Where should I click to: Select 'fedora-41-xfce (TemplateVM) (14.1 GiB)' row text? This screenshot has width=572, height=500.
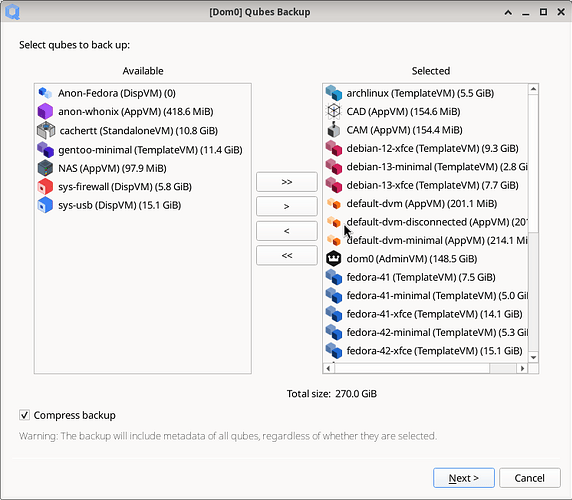[x=434, y=314]
